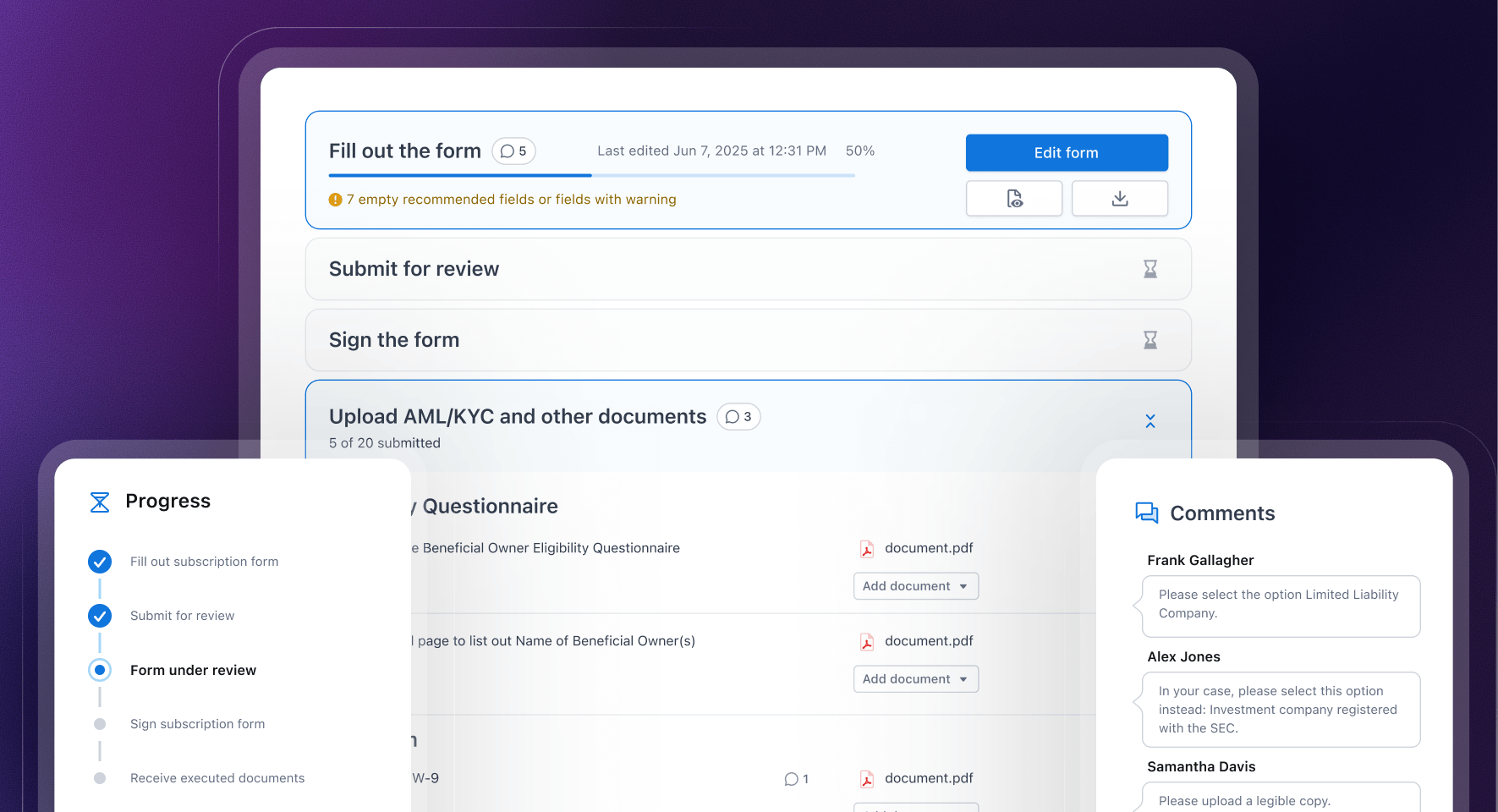Click the orange warning icon for empty fields
1498x812 pixels.
click(335, 200)
